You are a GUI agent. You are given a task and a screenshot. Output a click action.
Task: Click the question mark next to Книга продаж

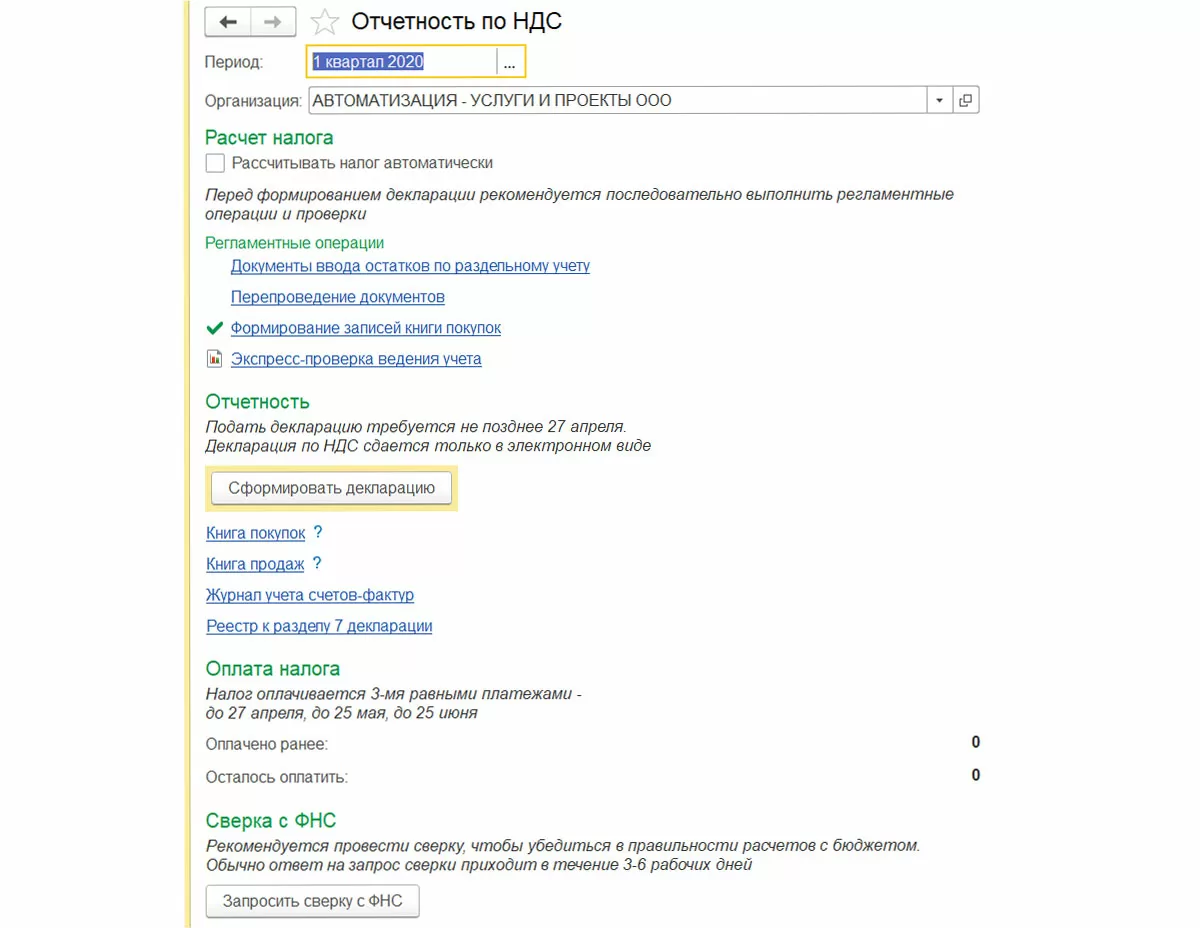coord(317,564)
